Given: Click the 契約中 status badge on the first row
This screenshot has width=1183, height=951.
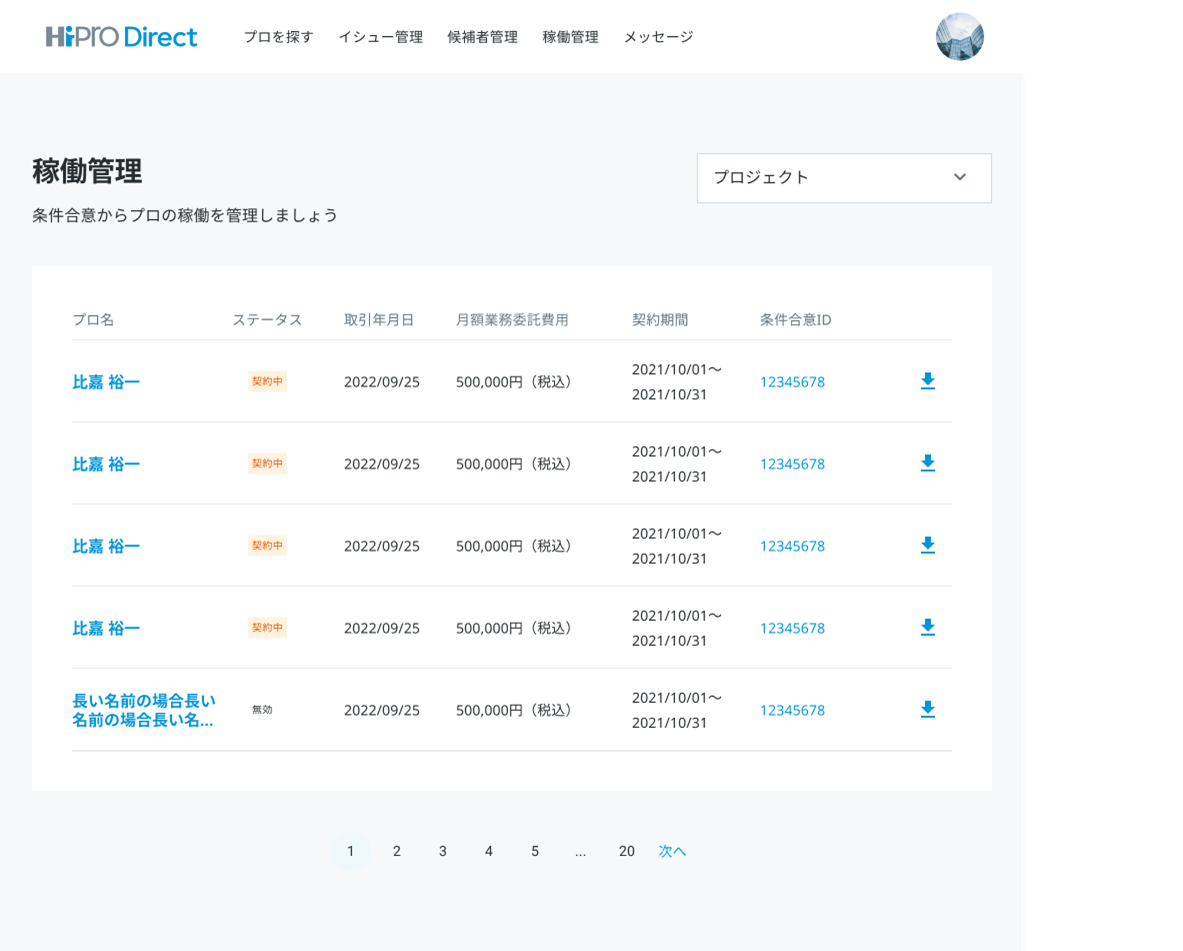Looking at the screenshot, I should [x=266, y=379].
